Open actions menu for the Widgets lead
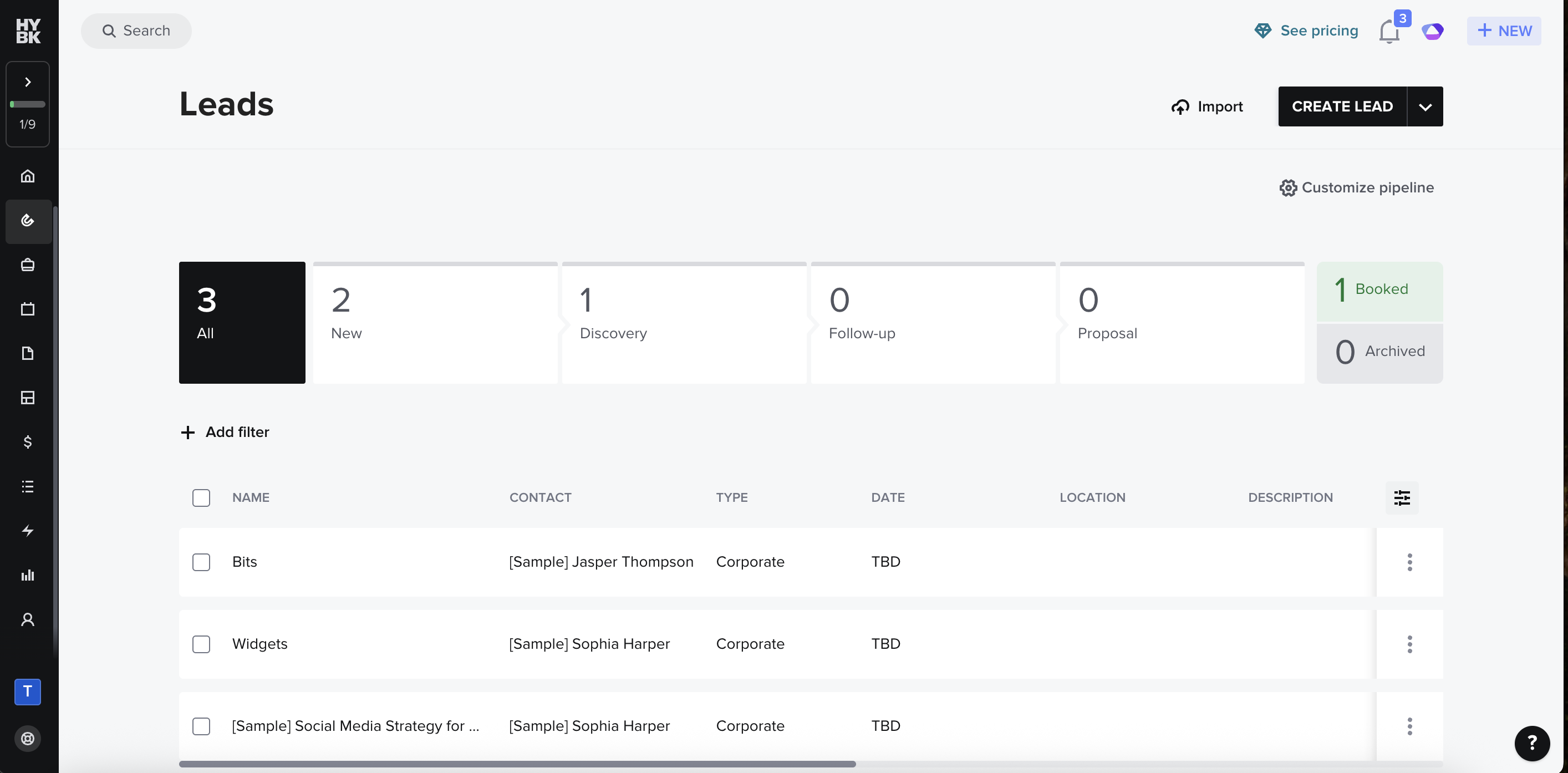The image size is (1568, 773). [x=1410, y=644]
